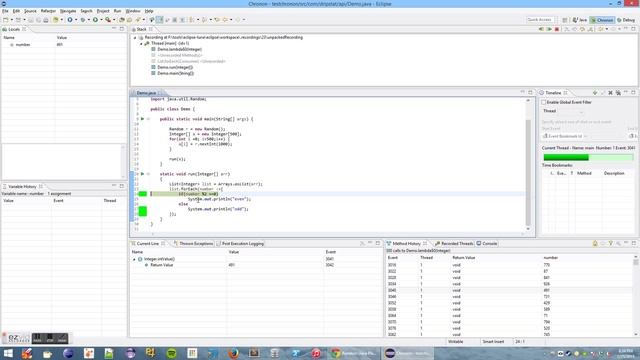This screenshot has width=640, height=360.
Task: Click the red stop button in Stack view
Action: (557, 29)
